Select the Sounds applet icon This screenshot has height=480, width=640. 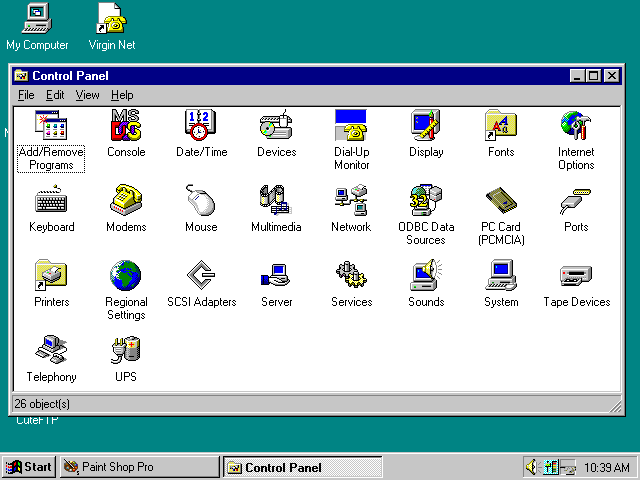(x=426, y=275)
